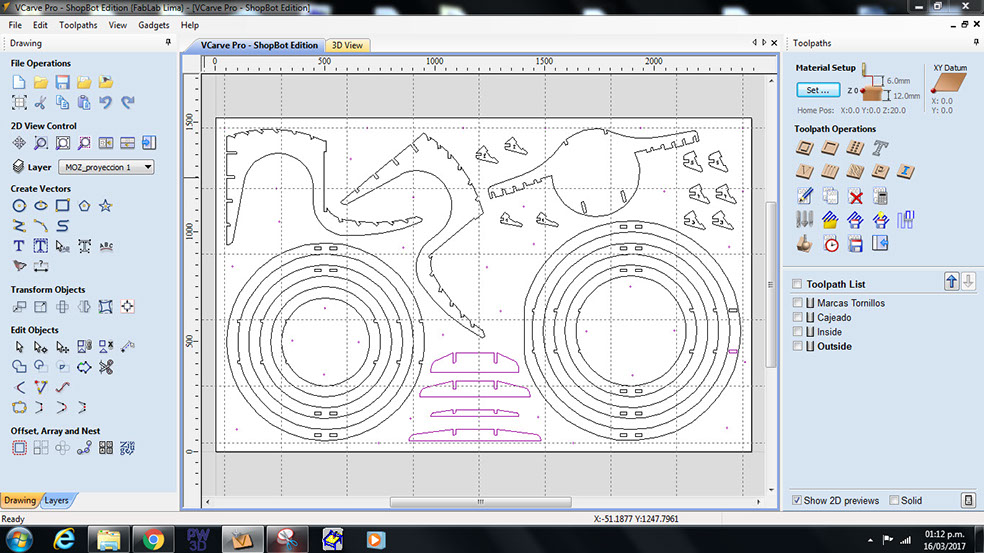Open toolpath time estimate clock icon
Screen dimensions: 984x553
[831, 244]
